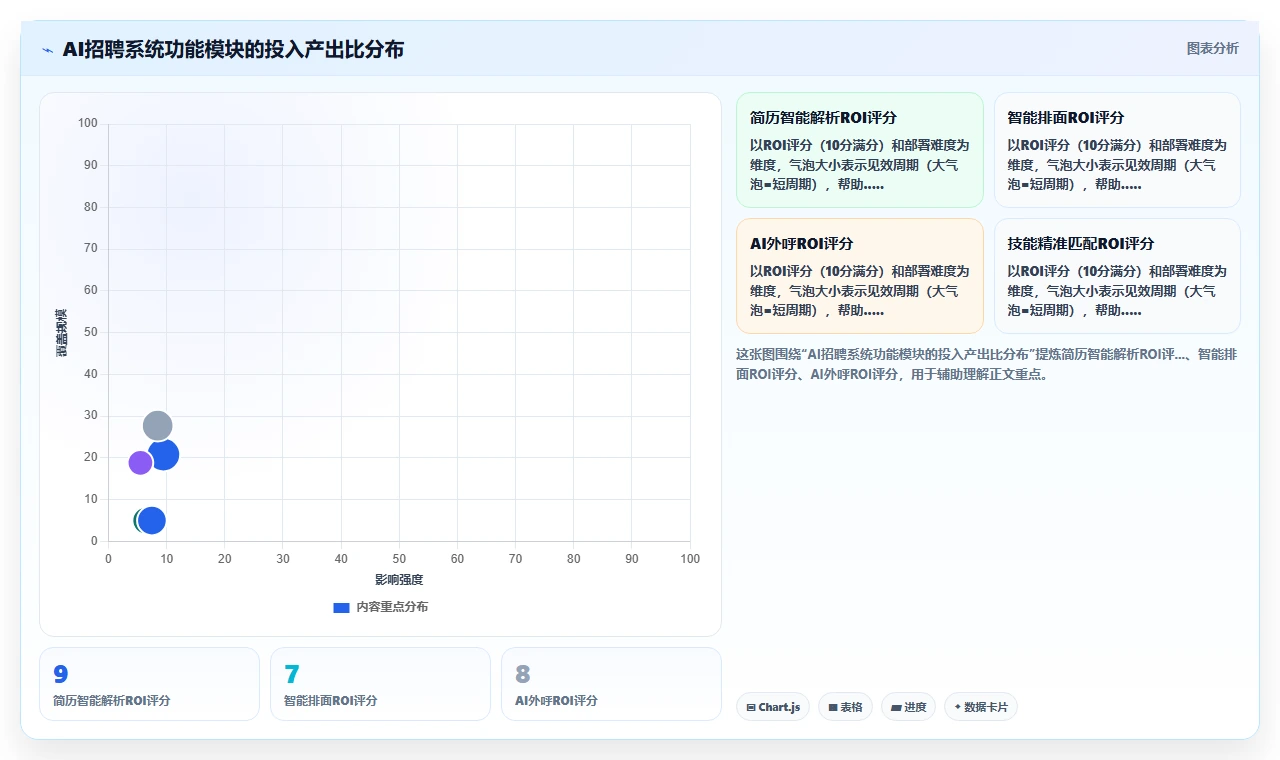
Task: Click the 图表分析 label in header
Action: click(1212, 48)
